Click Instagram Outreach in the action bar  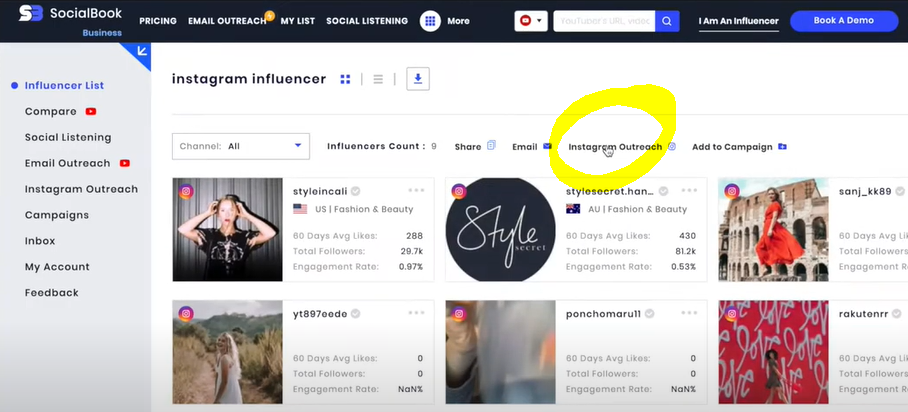pyautogui.click(x=622, y=147)
